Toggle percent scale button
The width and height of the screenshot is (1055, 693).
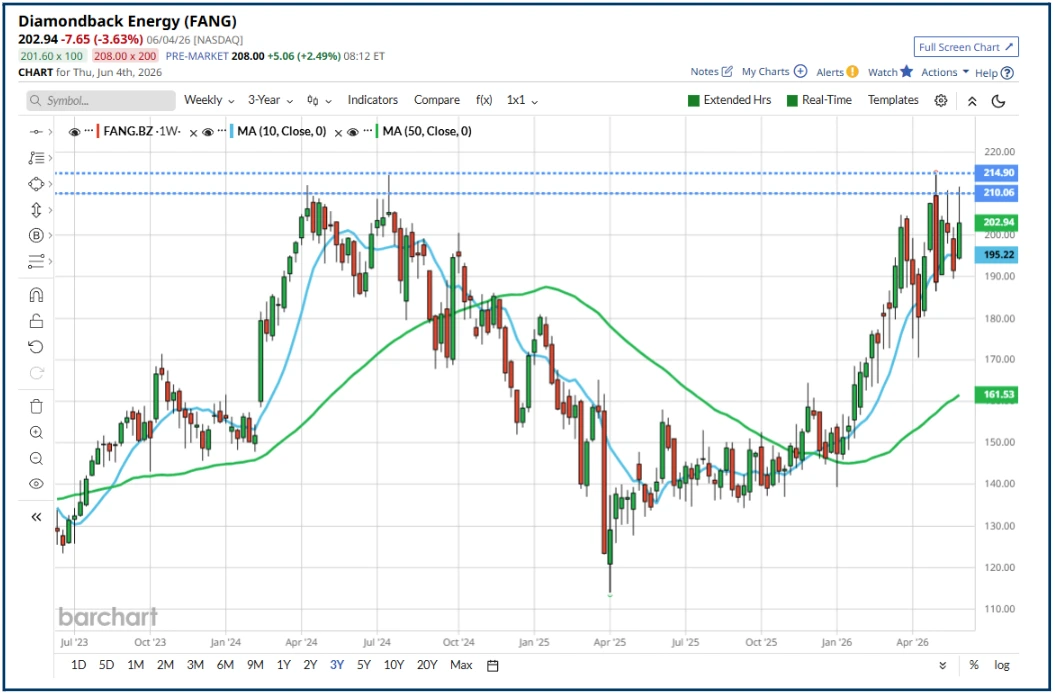point(974,665)
